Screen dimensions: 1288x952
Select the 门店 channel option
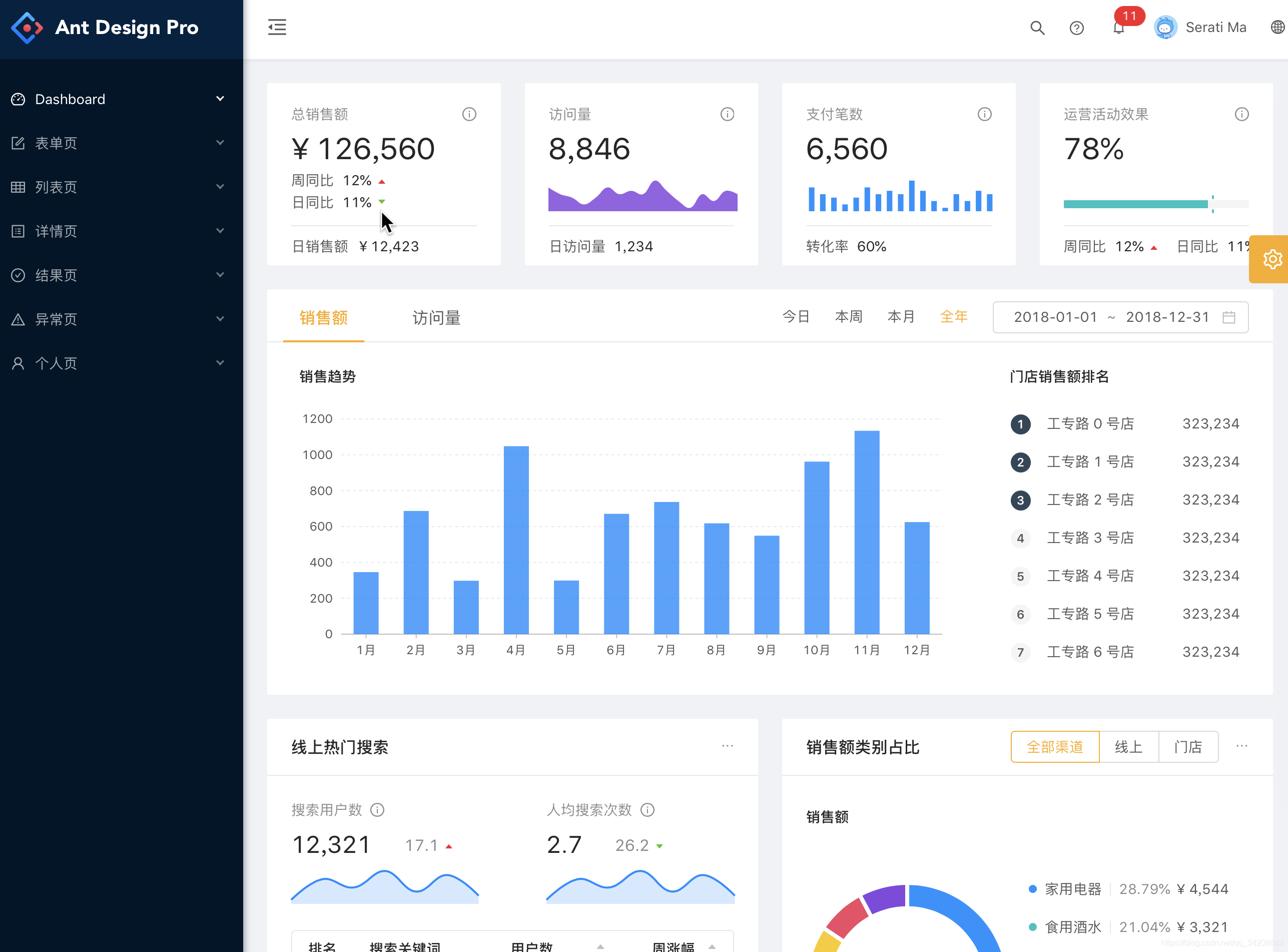(x=1188, y=746)
